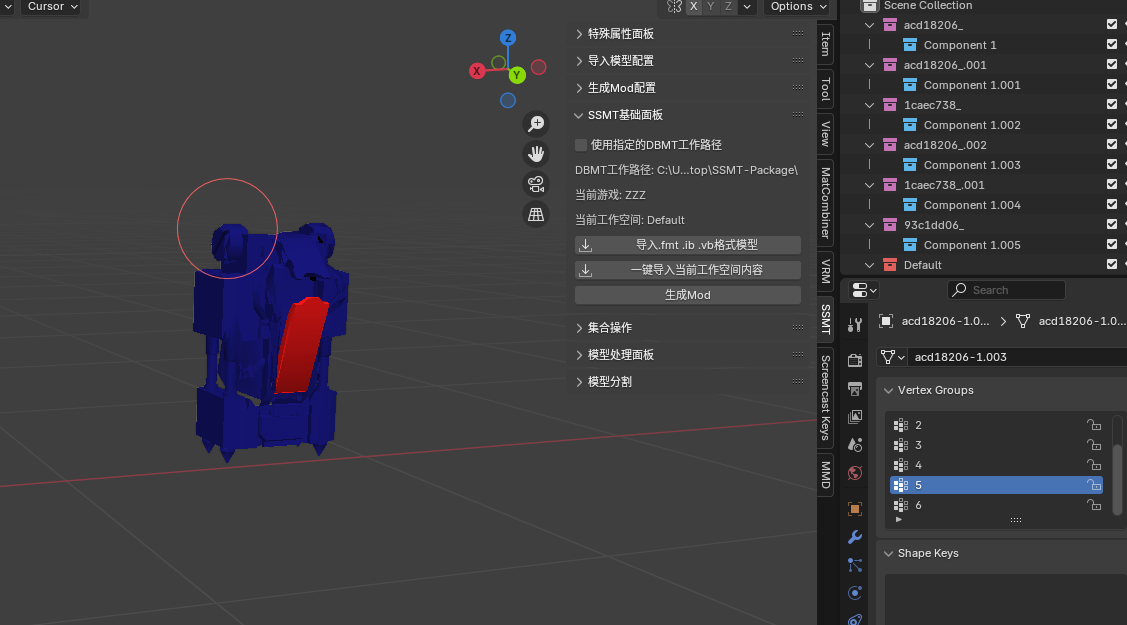Open the Physics properties tab icon
1127x625 pixels.
pos(855,593)
